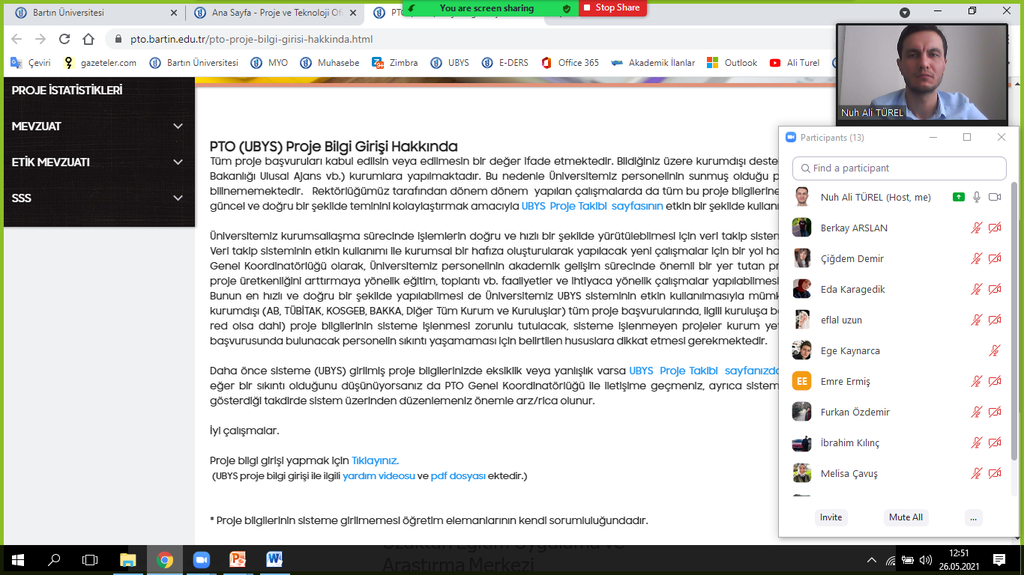Open the Muhasebe bookmark

click(x=329, y=63)
